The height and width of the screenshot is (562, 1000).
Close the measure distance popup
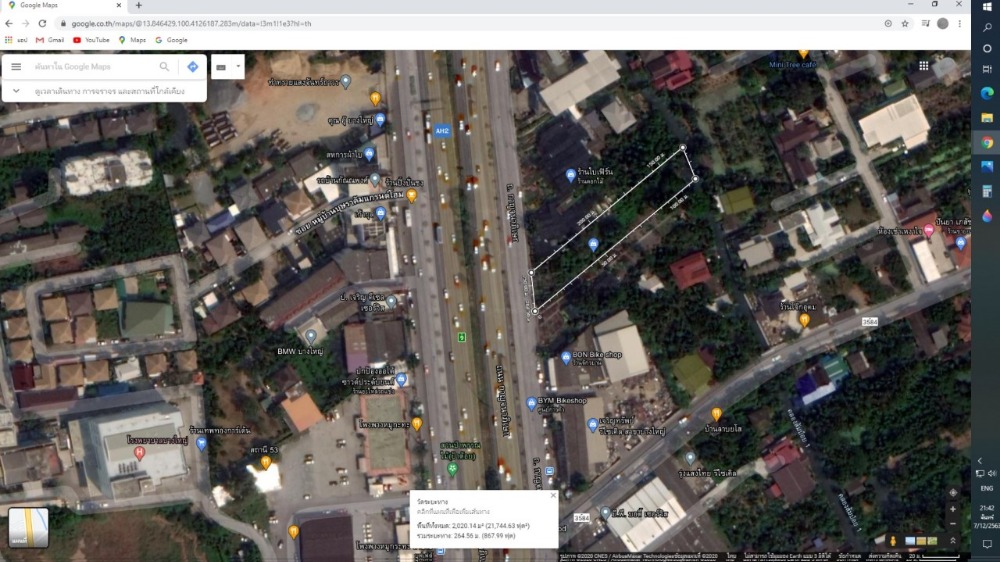coord(552,495)
